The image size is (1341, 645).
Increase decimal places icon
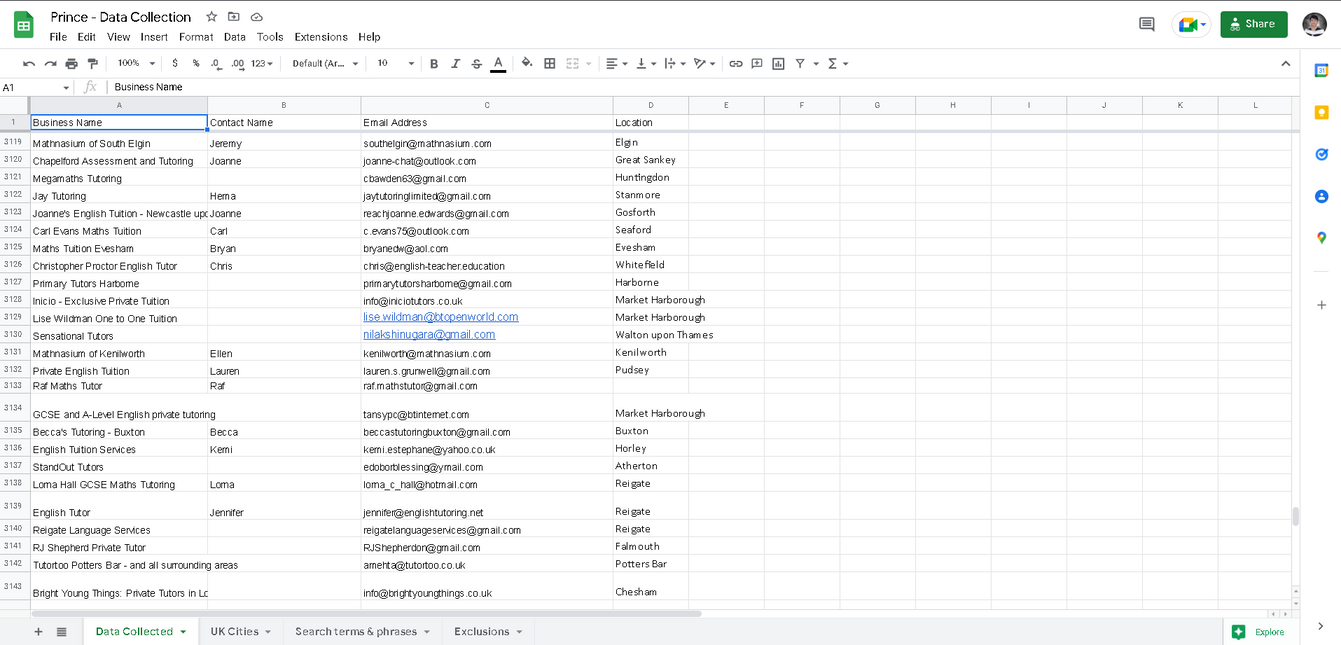[238, 63]
